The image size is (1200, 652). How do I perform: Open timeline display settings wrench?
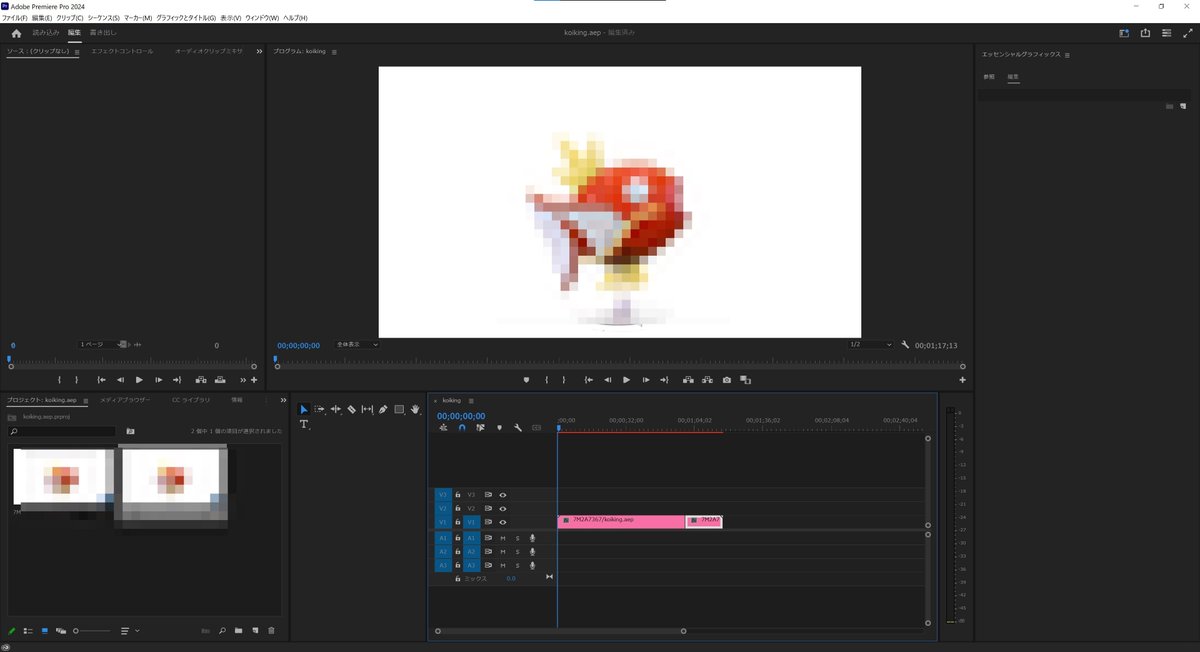point(518,428)
